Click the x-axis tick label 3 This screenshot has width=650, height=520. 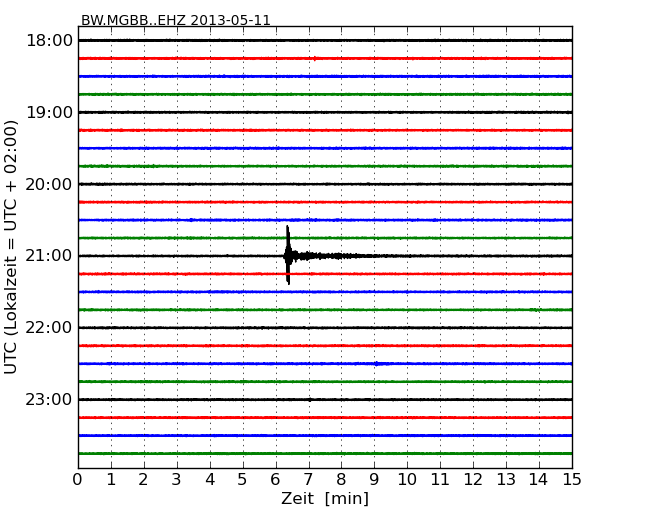tap(177, 480)
